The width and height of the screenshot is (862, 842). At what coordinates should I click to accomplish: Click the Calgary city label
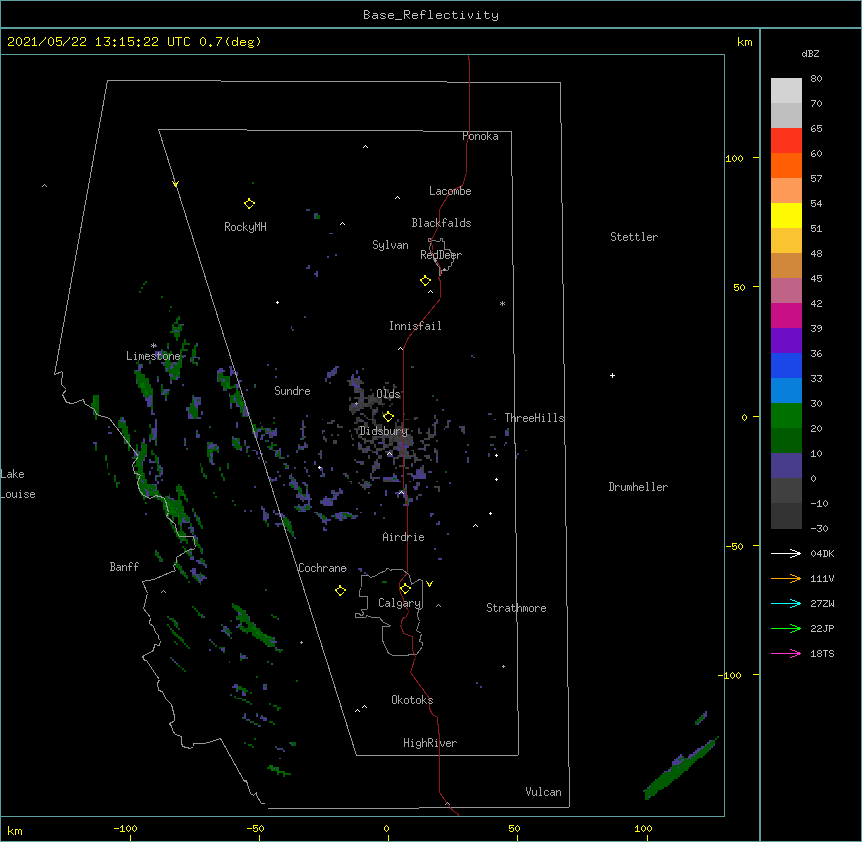click(400, 603)
